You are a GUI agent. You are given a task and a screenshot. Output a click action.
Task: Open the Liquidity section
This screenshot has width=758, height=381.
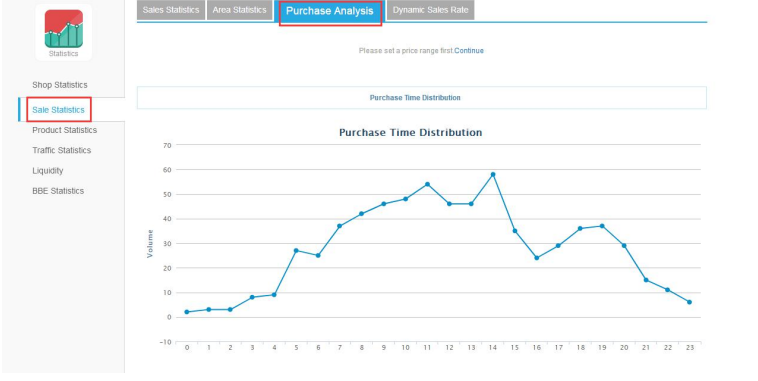(x=48, y=171)
